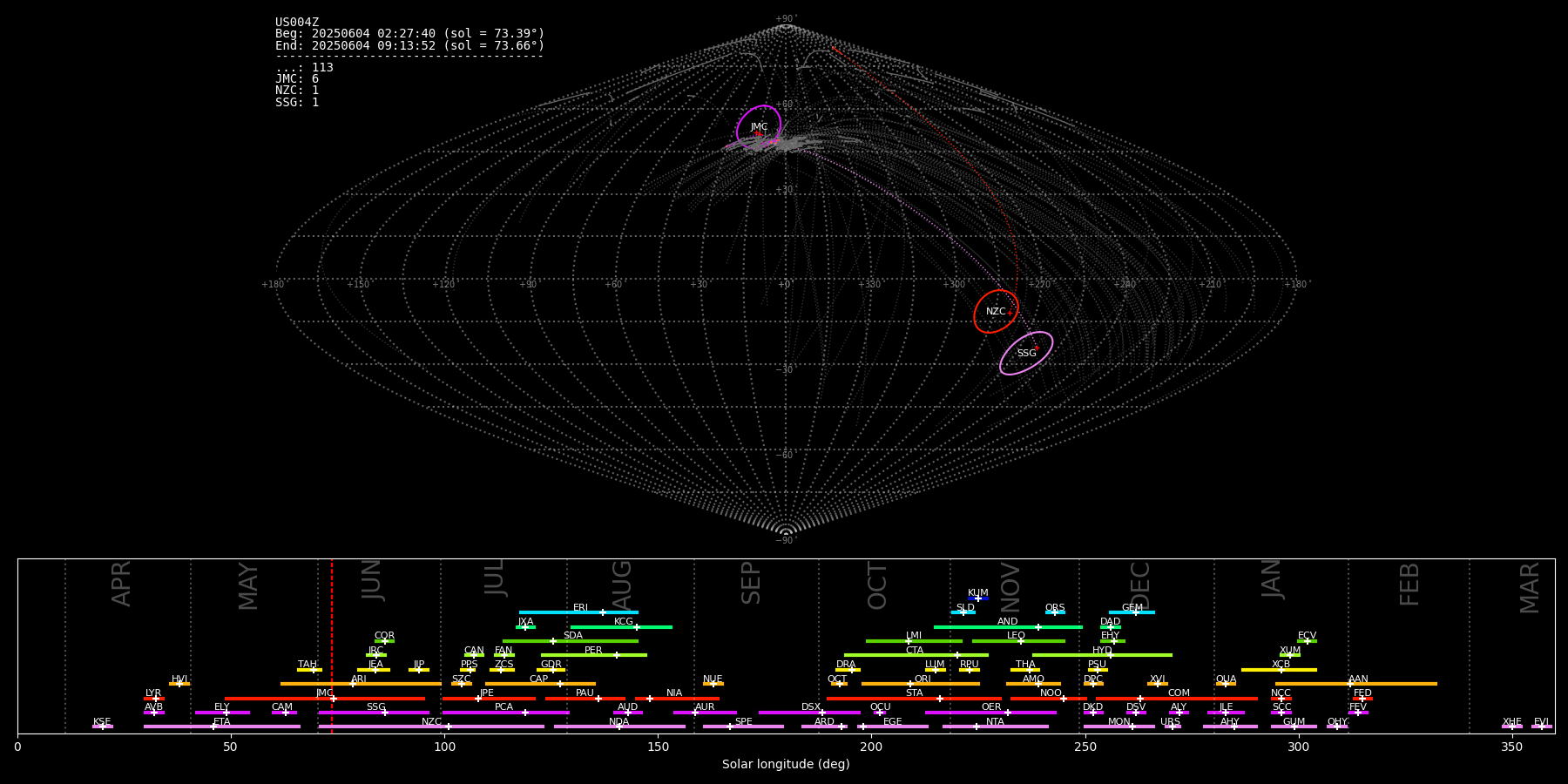This screenshot has height=784, width=1568.
Task: Select the JMC shower label in timeline
Action: coord(324,693)
